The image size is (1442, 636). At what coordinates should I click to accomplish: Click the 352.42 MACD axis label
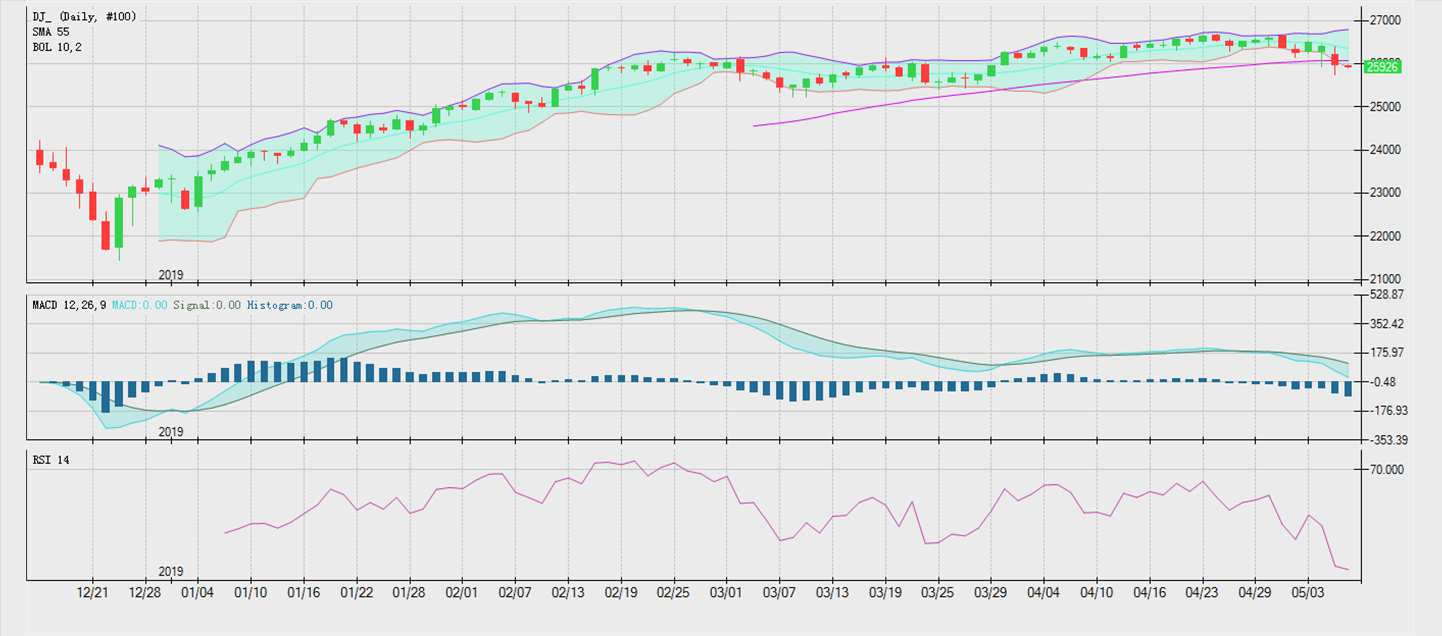[x=1385, y=324]
